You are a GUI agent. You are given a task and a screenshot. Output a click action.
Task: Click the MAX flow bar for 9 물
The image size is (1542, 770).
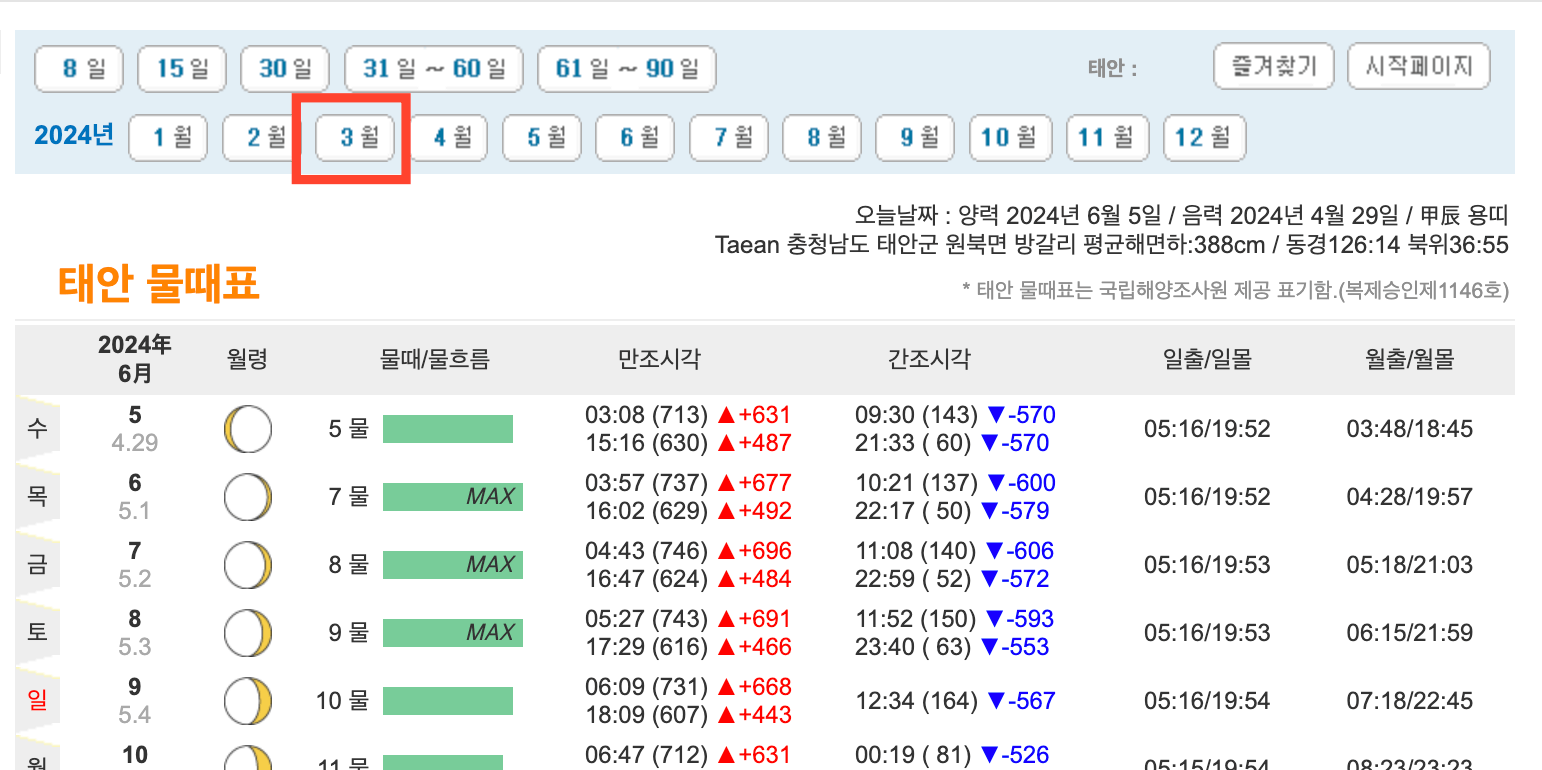point(453,633)
